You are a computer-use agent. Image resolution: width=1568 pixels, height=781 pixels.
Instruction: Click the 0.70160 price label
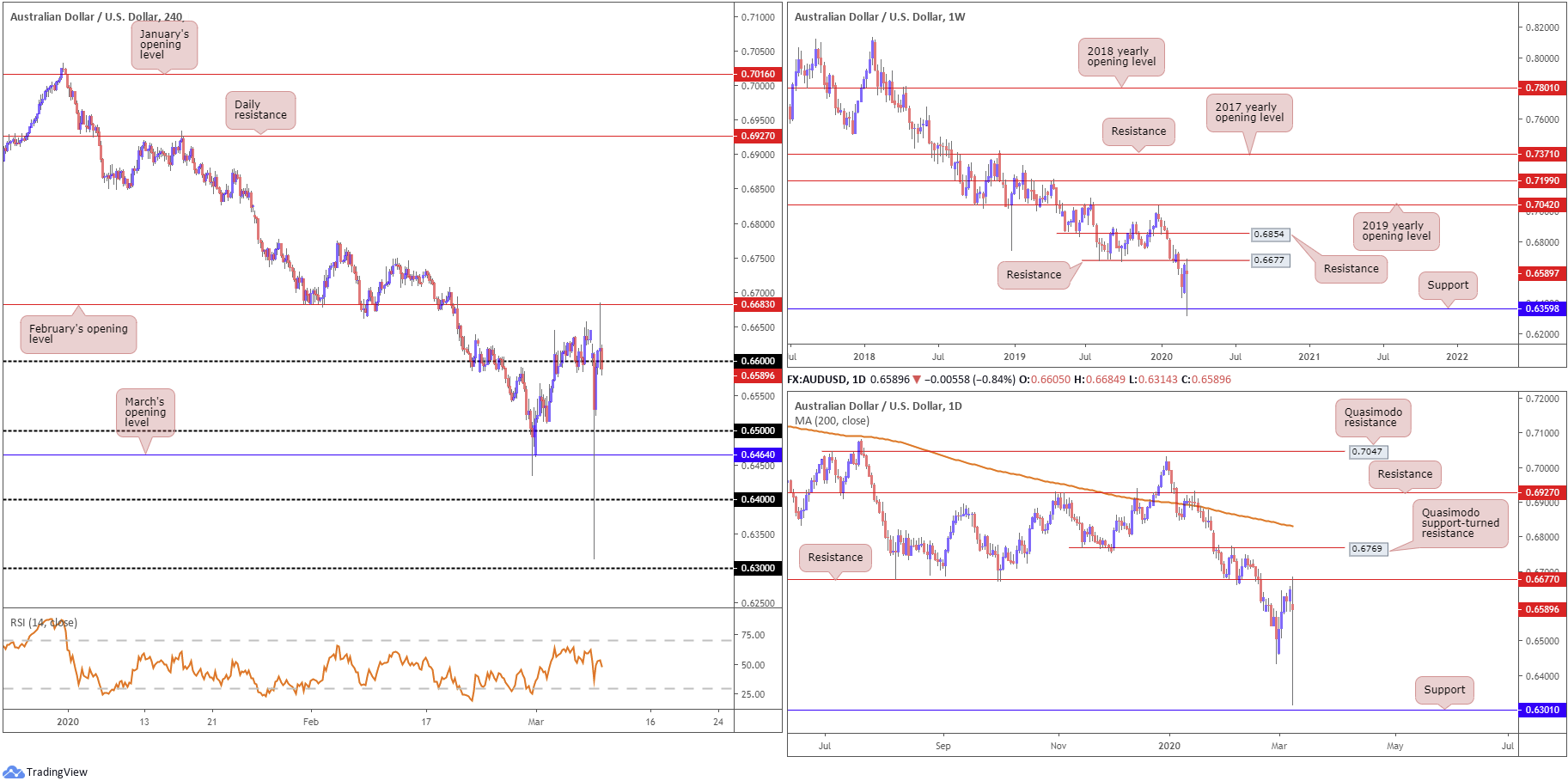click(758, 74)
